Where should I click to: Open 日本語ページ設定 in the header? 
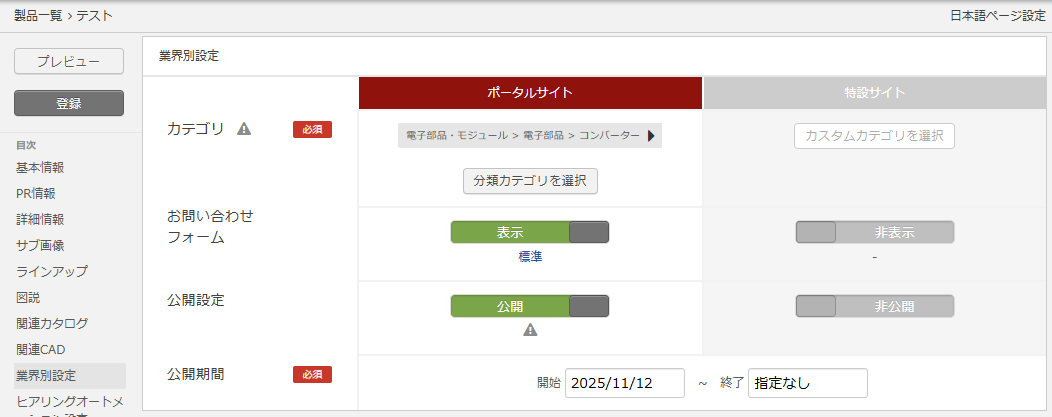pyautogui.click(x=997, y=16)
